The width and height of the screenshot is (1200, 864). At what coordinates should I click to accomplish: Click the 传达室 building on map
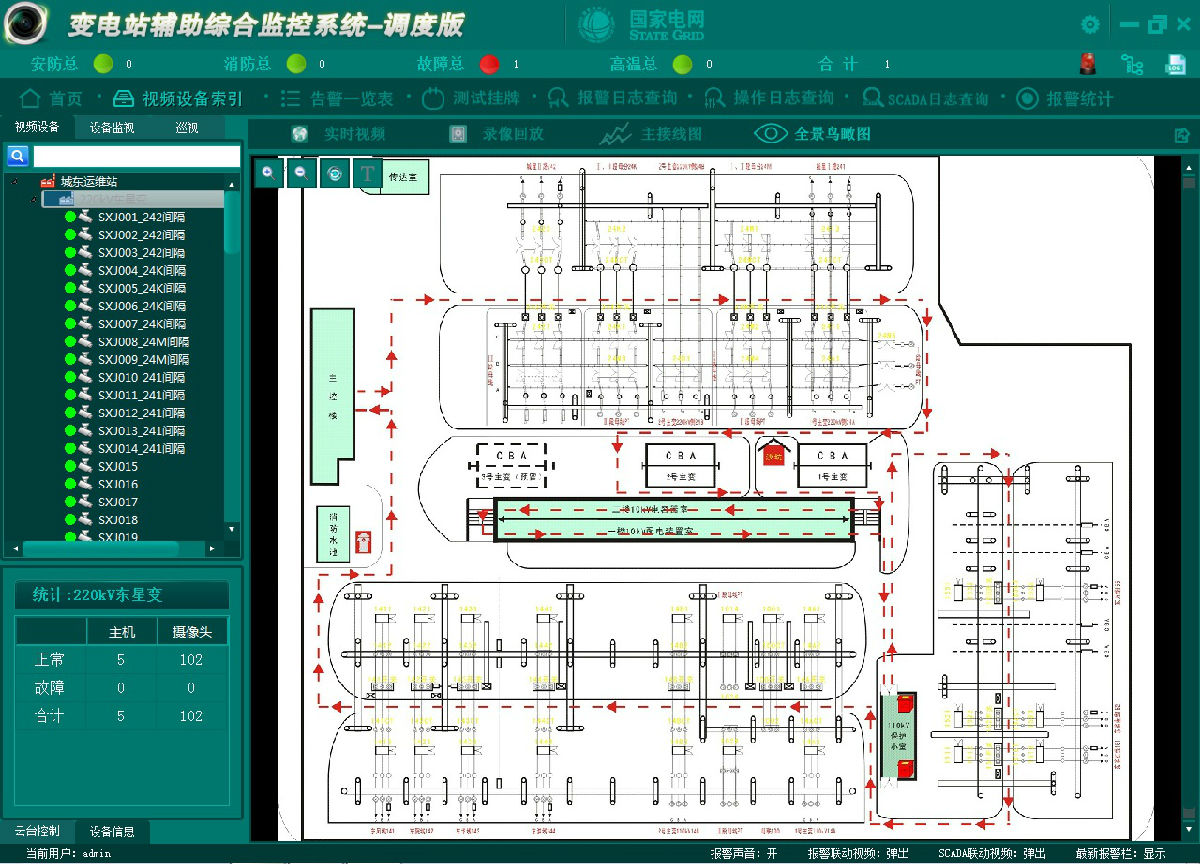click(x=407, y=177)
